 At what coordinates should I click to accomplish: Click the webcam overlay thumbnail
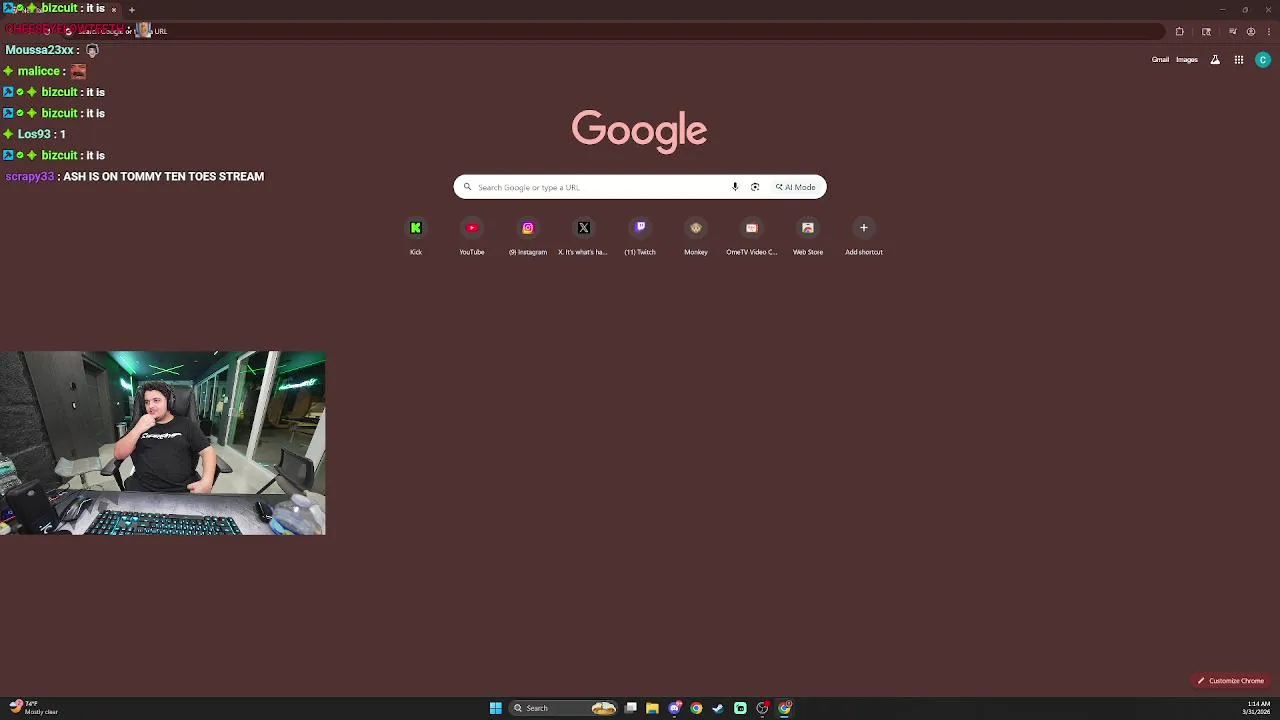pos(163,443)
